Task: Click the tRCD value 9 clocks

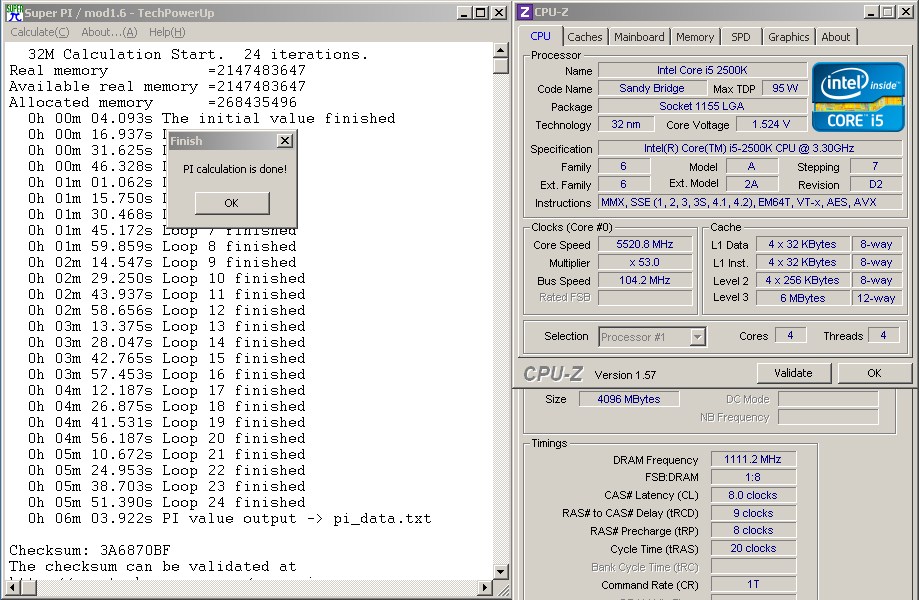Action: (753, 513)
